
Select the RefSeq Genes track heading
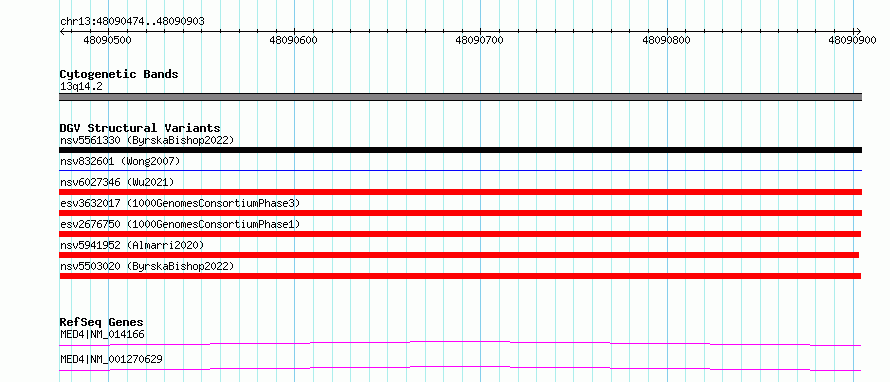[102, 322]
